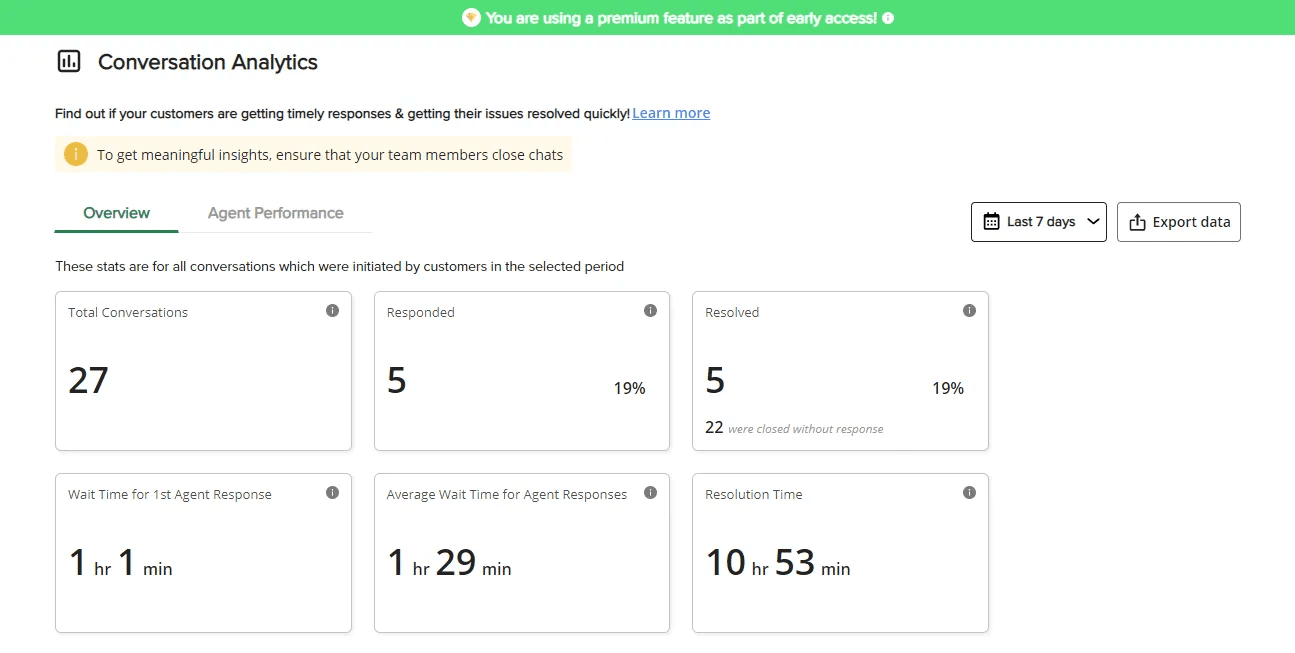The image size is (1295, 653).
Task: Select the Total Conversations stat card
Action: coord(203,370)
